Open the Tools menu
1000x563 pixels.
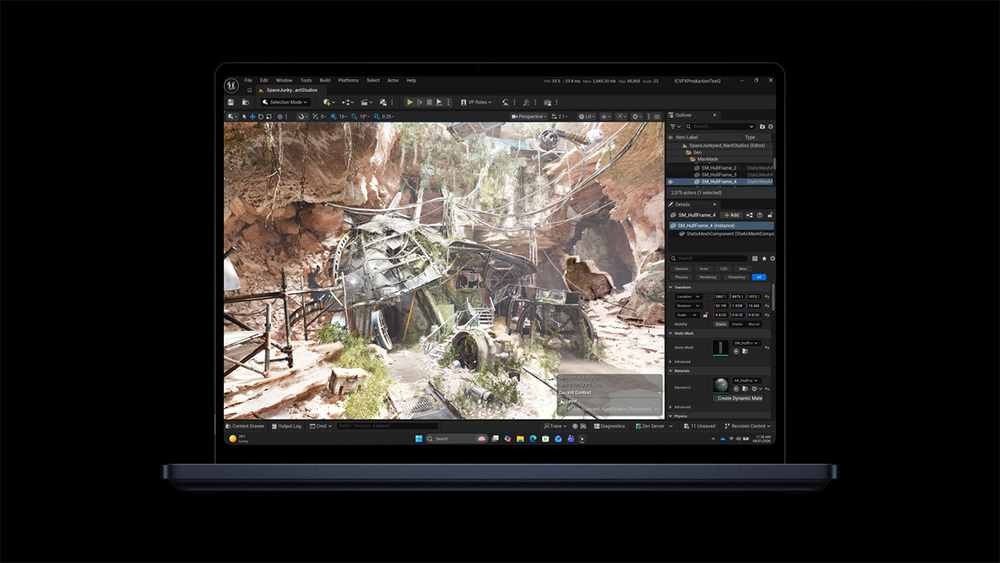click(306, 80)
